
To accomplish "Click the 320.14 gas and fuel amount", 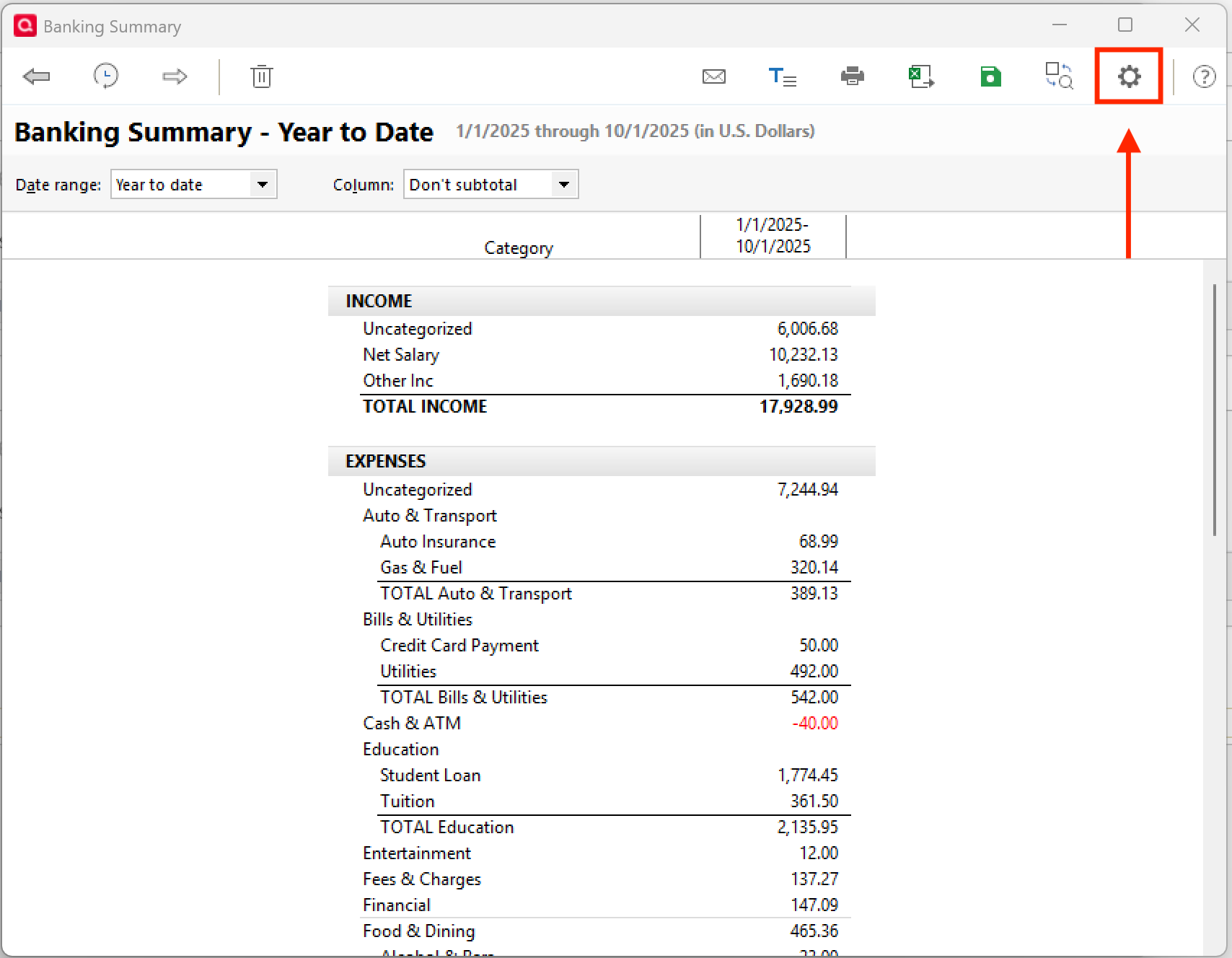I will [x=814, y=568].
